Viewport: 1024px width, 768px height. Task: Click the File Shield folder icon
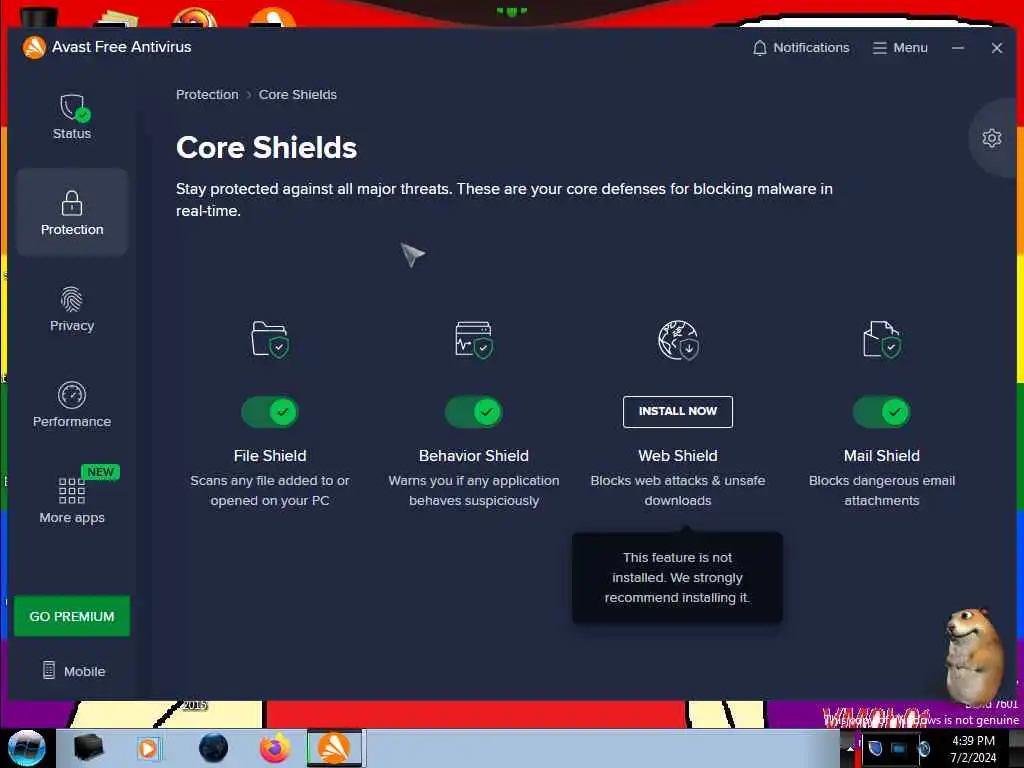[270, 339]
